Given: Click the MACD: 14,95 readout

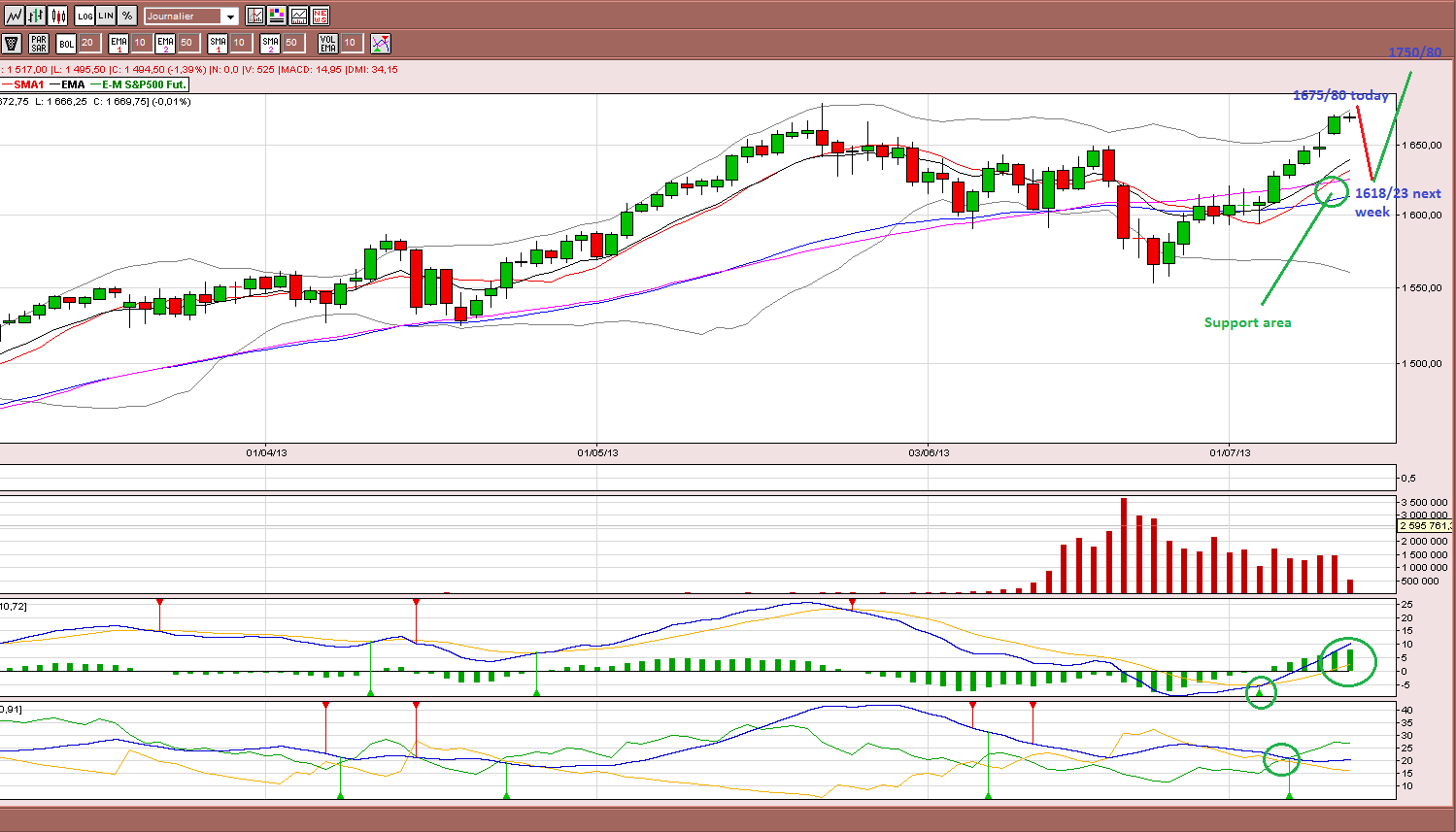Looking at the screenshot, I should pos(311,70).
